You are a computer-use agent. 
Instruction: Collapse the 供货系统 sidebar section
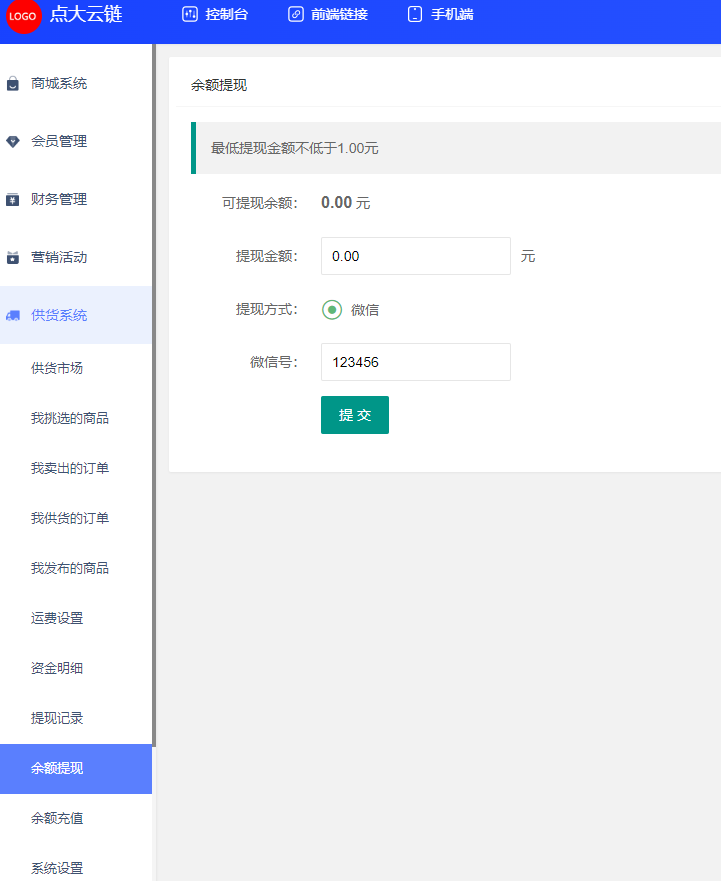[76, 315]
